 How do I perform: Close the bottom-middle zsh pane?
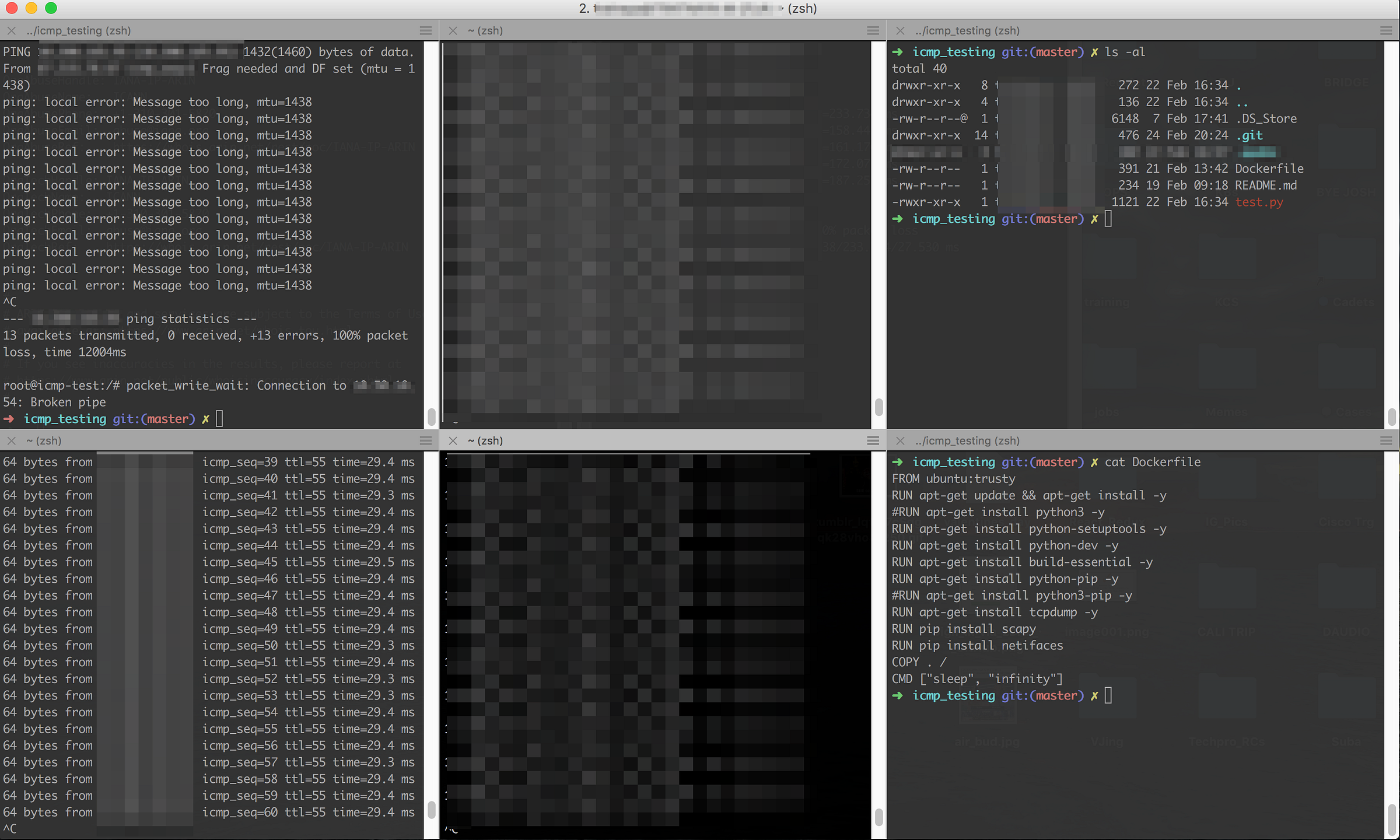coord(453,440)
